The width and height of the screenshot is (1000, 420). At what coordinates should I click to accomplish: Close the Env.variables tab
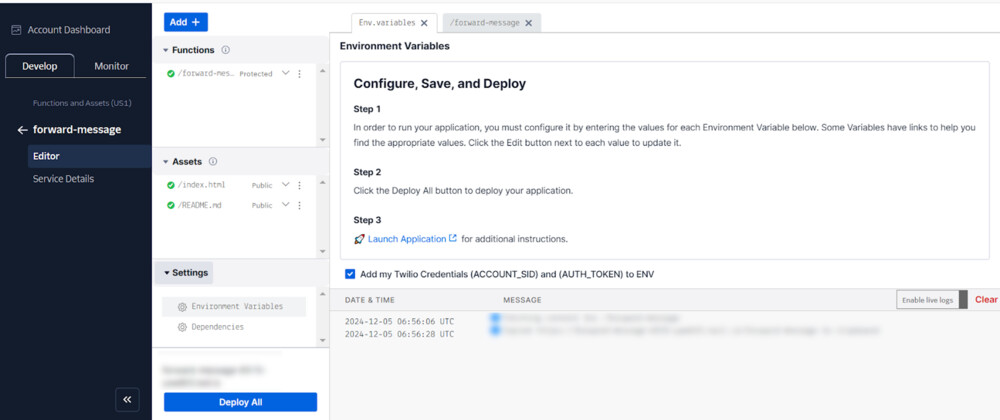[424, 23]
